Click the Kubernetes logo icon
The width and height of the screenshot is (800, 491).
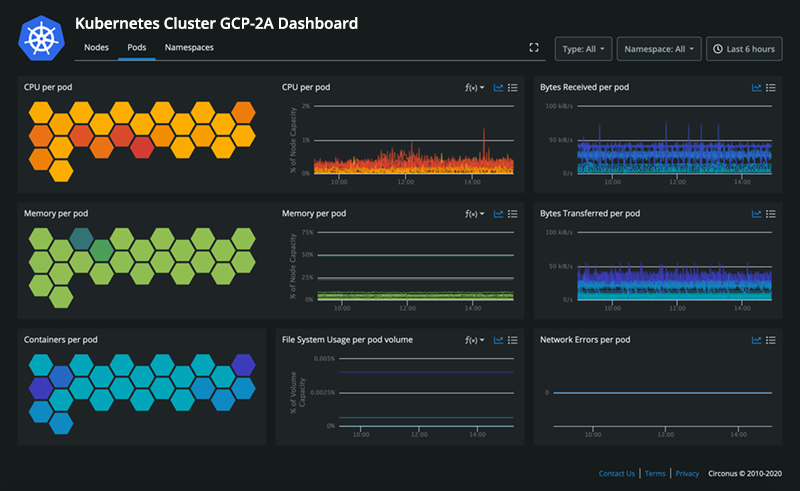41,38
